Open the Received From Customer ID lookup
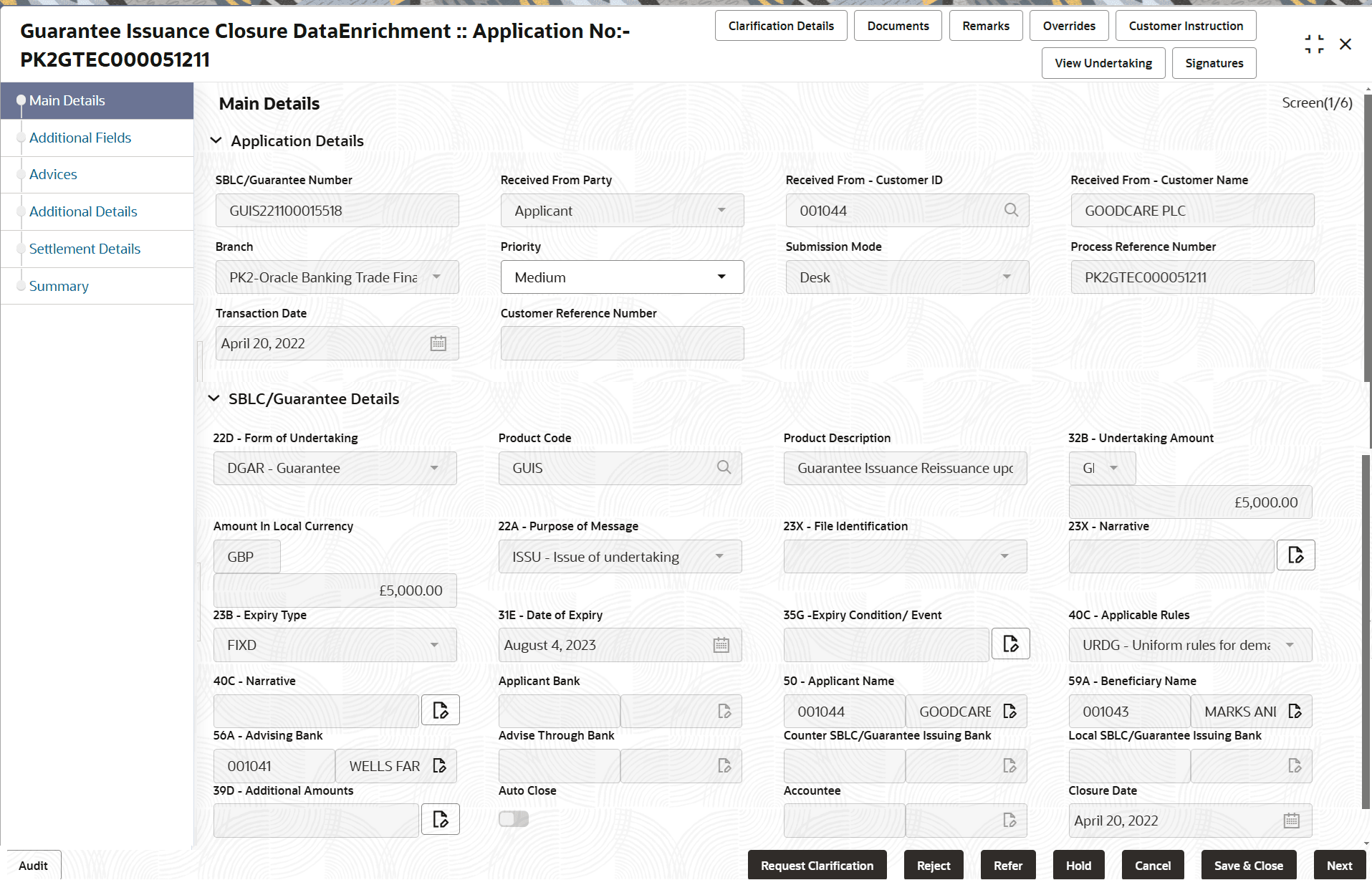This screenshot has height=880, width=1372. pos(1011,210)
